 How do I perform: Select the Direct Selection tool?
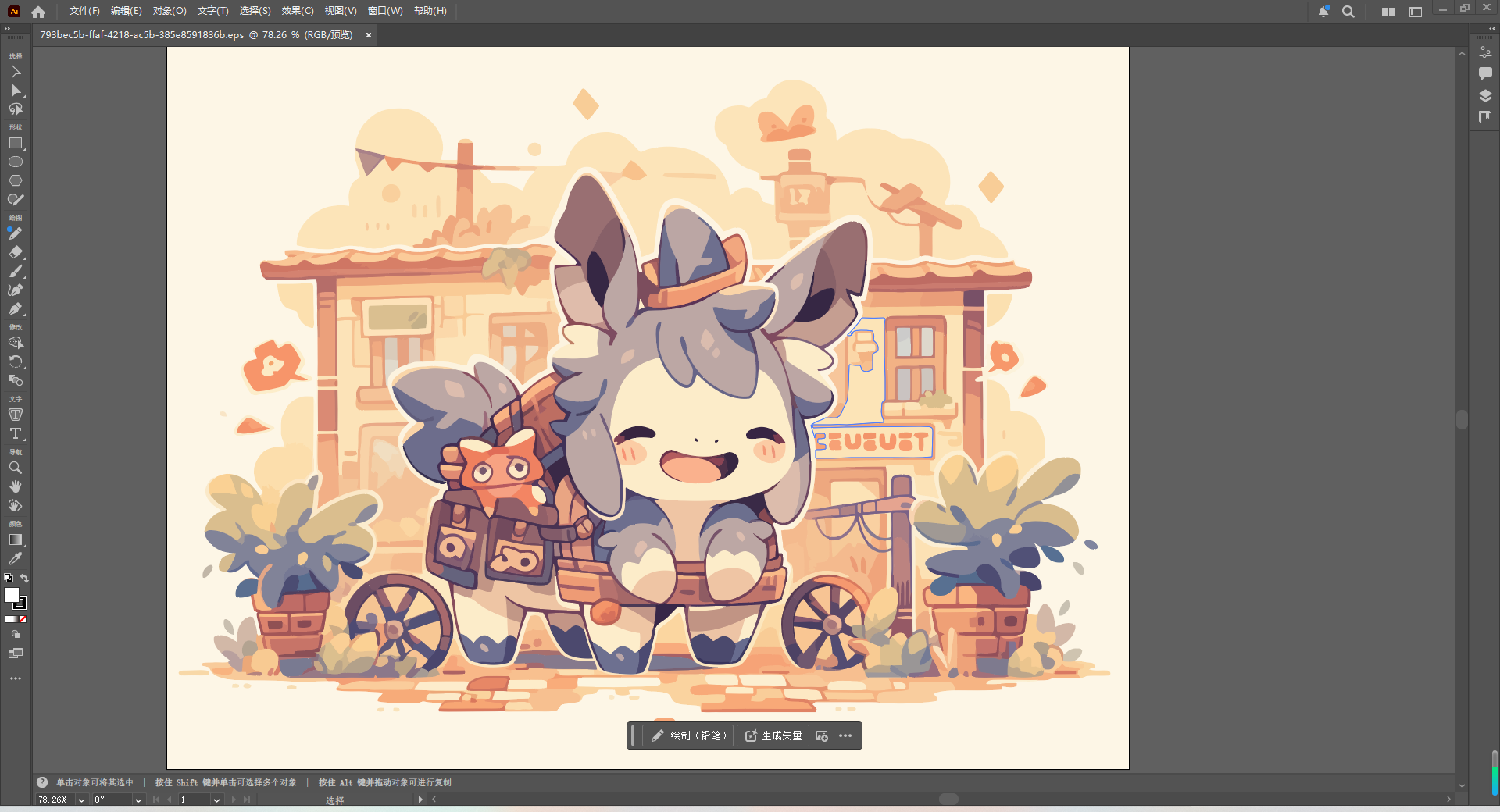pyautogui.click(x=16, y=91)
